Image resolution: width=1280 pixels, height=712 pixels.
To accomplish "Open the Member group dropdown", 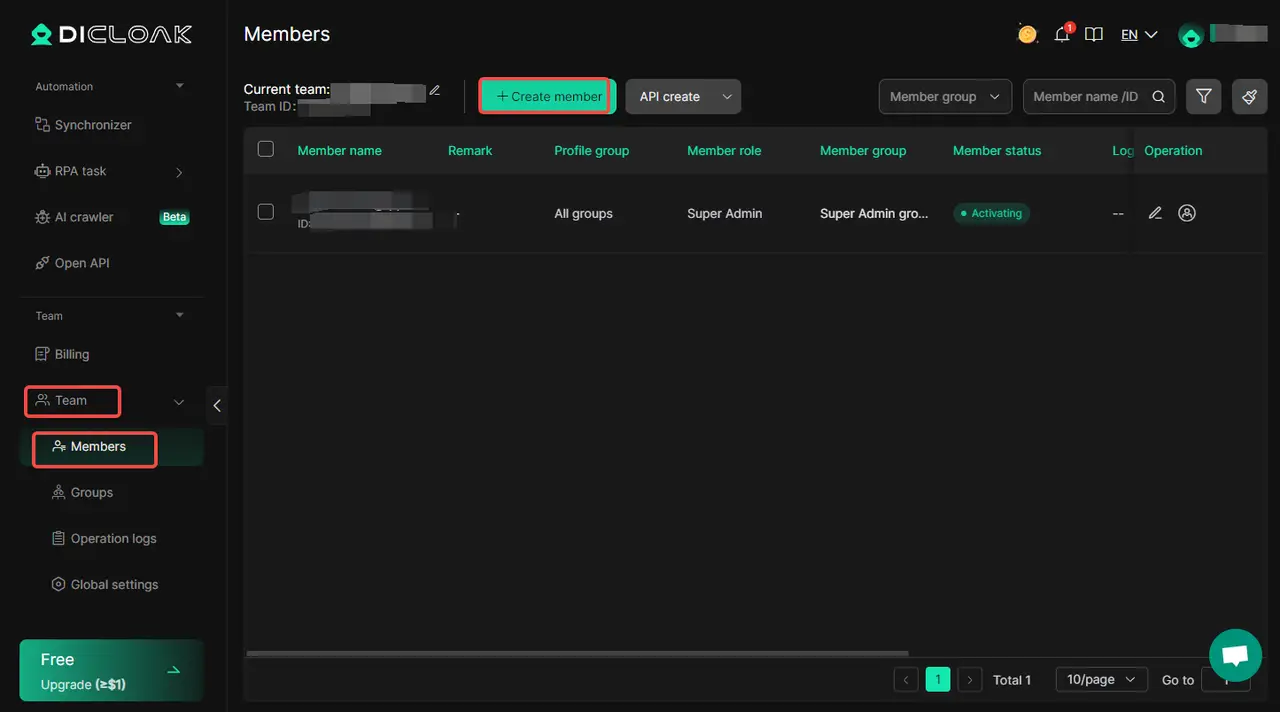I will (944, 97).
